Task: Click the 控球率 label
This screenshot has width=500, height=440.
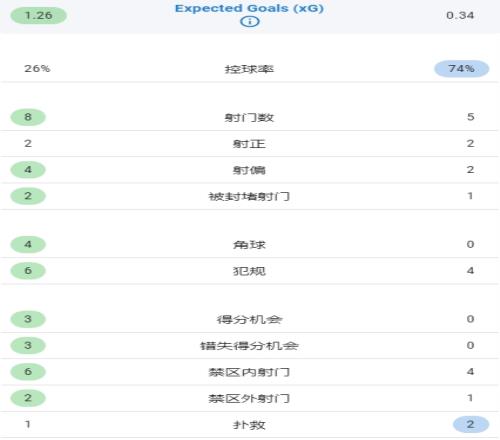Action: click(249, 69)
